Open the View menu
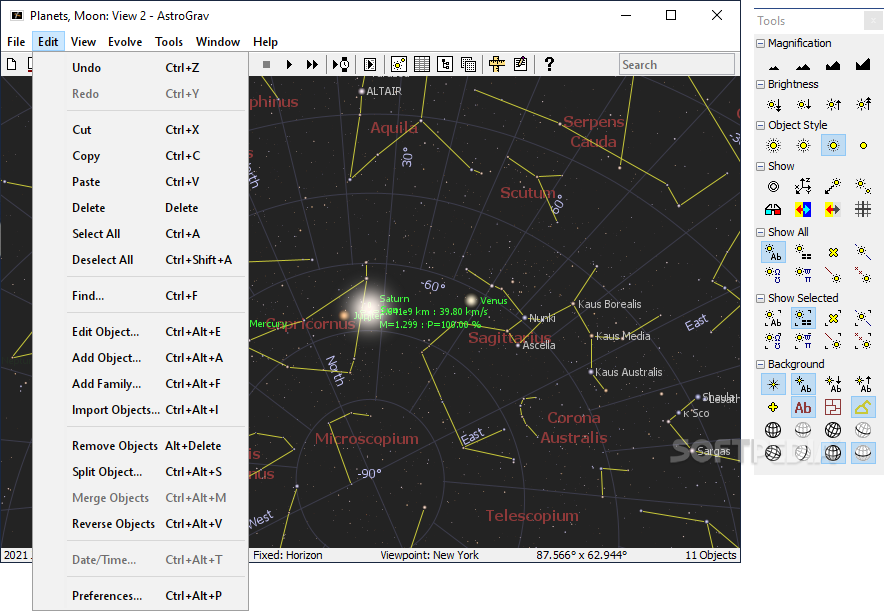Viewport: 884px width, 611px height. (x=83, y=42)
